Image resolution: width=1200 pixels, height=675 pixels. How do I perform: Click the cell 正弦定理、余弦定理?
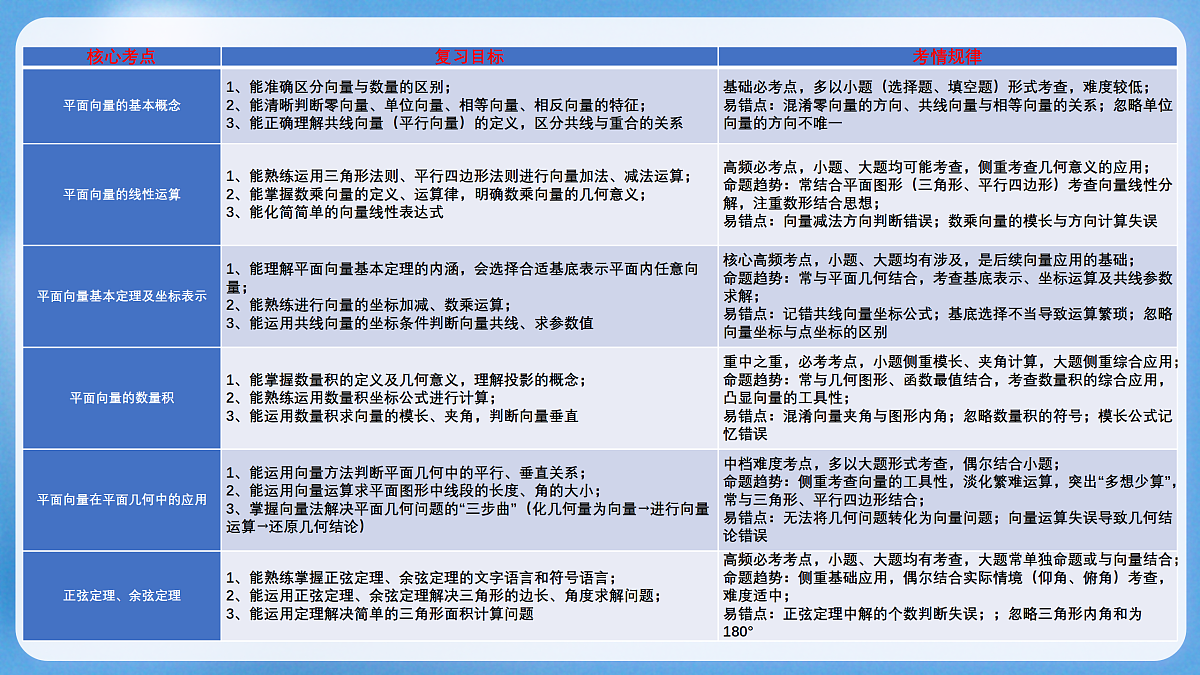[122, 595]
